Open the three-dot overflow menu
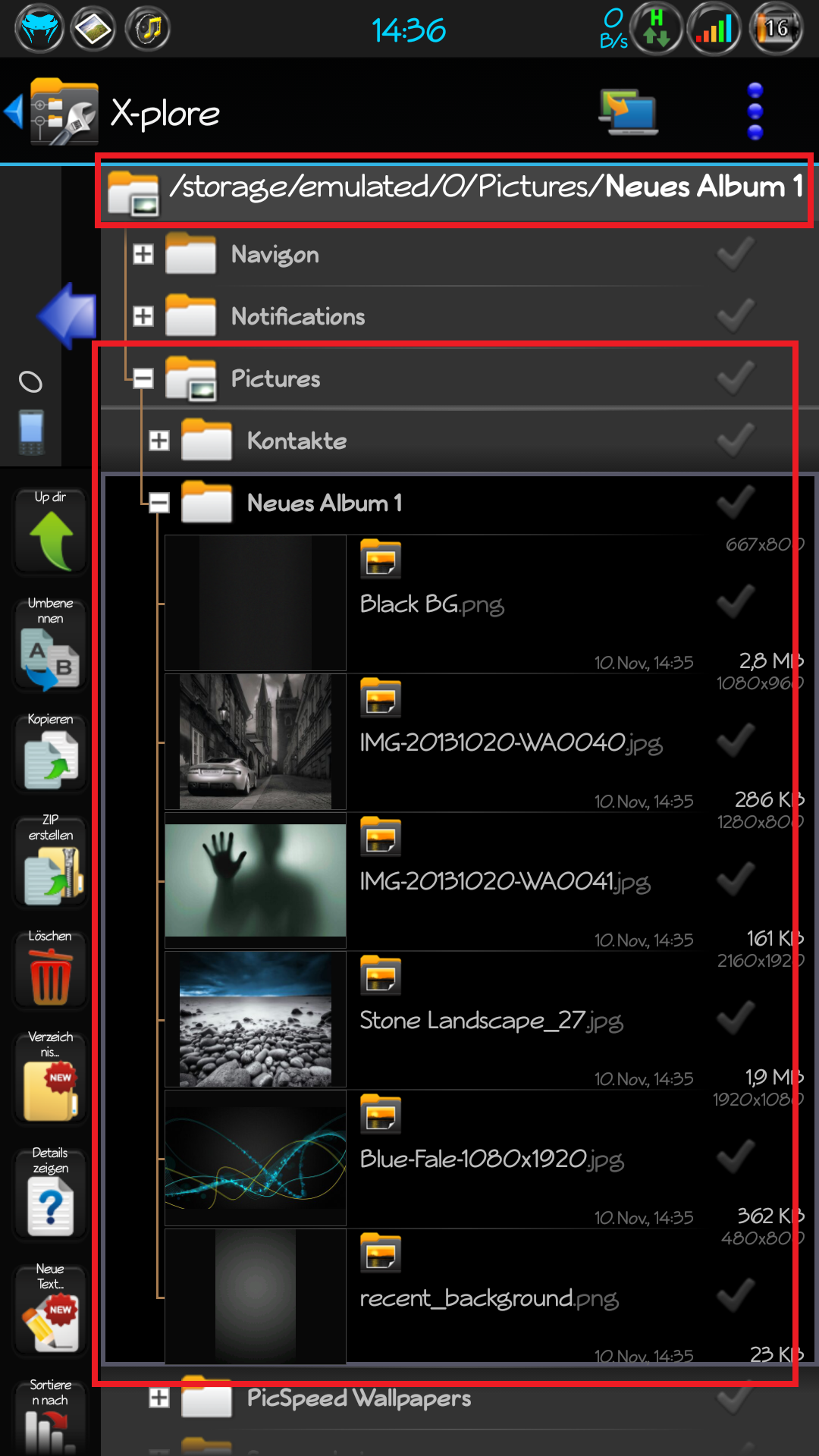The height and width of the screenshot is (1456, 819). click(x=755, y=111)
